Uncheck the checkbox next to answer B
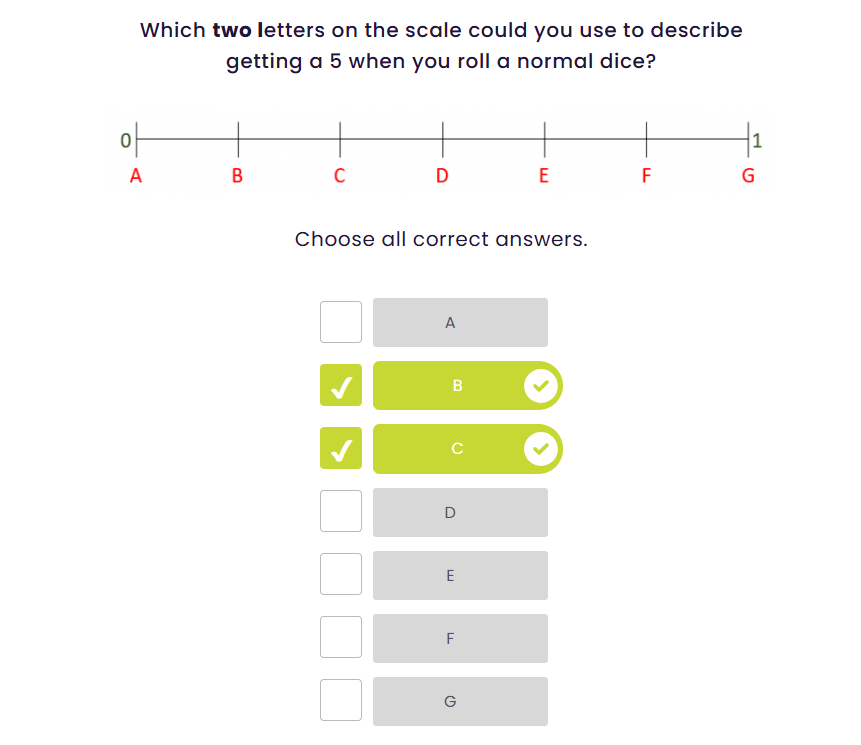Image resolution: width=861 pixels, height=745 pixels. pos(341,386)
